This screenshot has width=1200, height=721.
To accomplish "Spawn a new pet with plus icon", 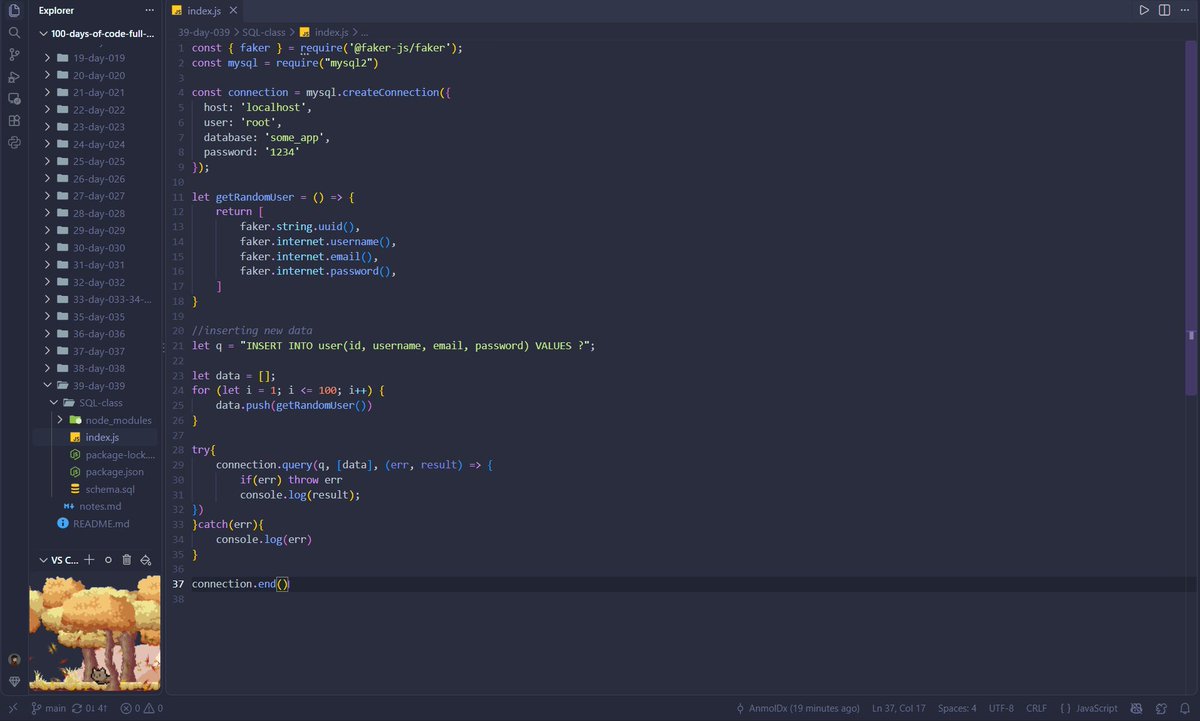I will coord(89,560).
